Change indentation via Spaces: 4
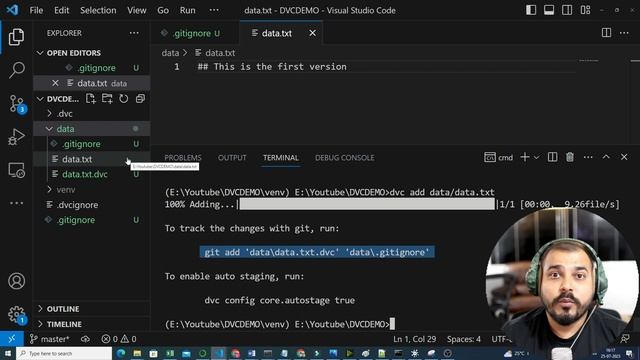This screenshot has height=360, width=640. [x=464, y=339]
